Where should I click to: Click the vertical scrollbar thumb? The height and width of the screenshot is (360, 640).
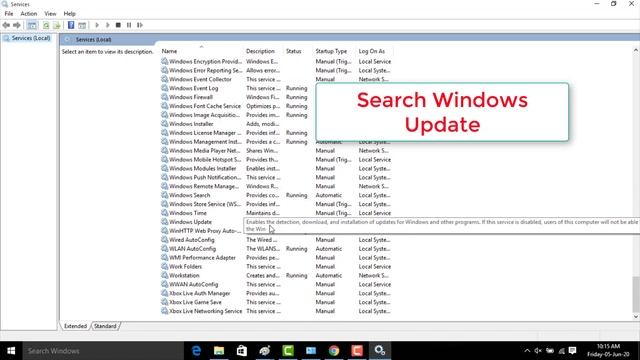tap(636, 294)
